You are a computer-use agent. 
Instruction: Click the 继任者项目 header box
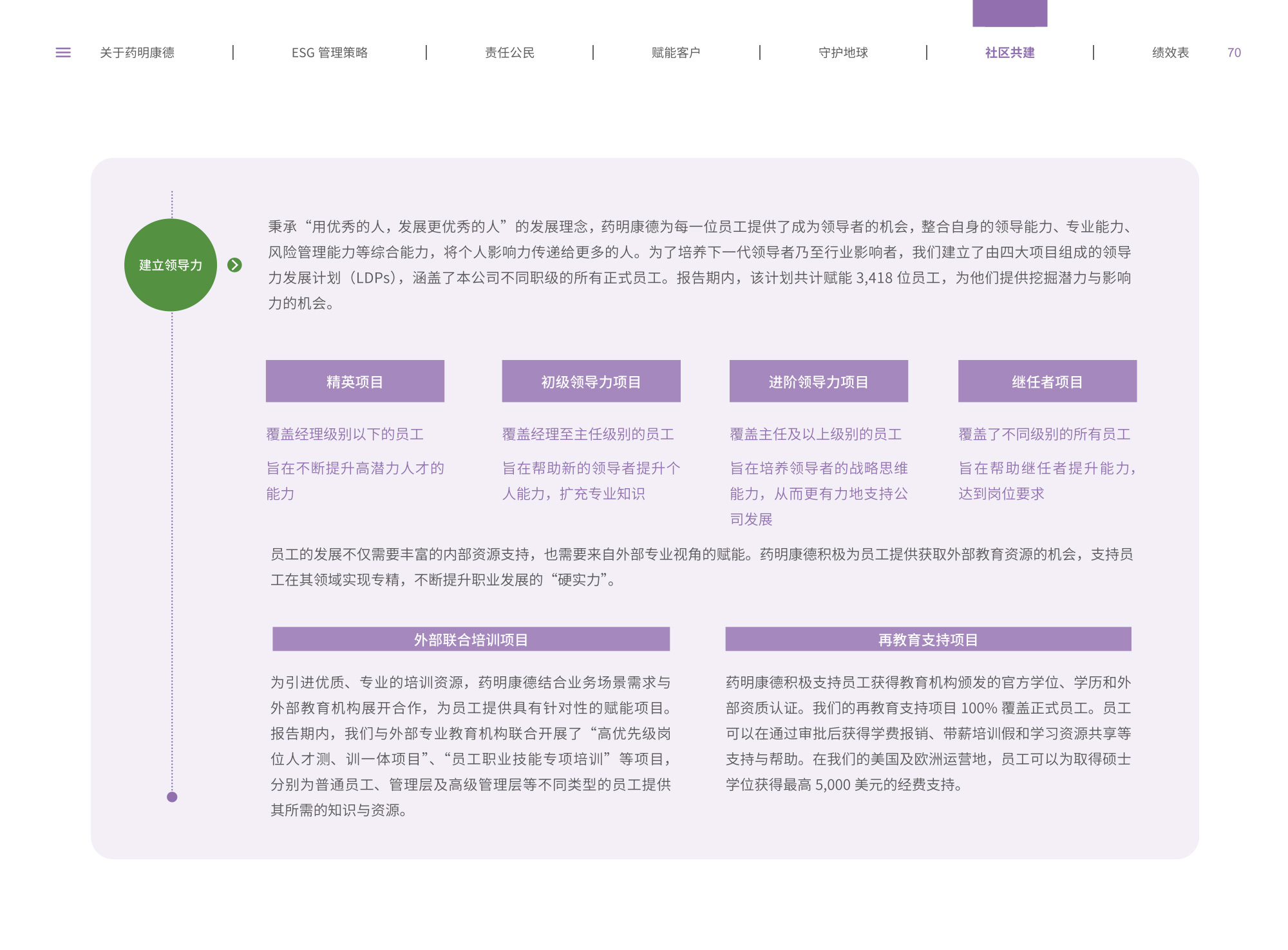click(1046, 381)
